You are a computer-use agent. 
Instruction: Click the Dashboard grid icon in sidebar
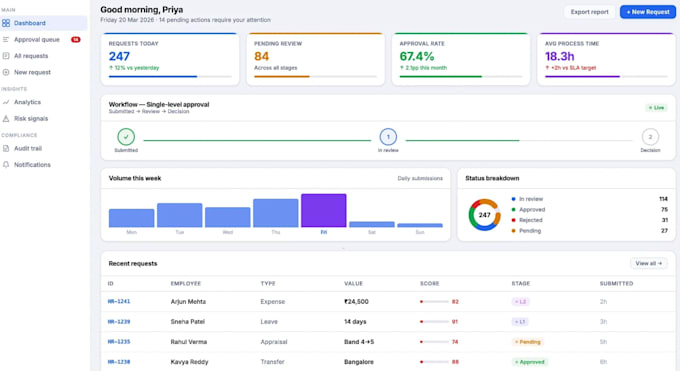pyautogui.click(x=6, y=23)
